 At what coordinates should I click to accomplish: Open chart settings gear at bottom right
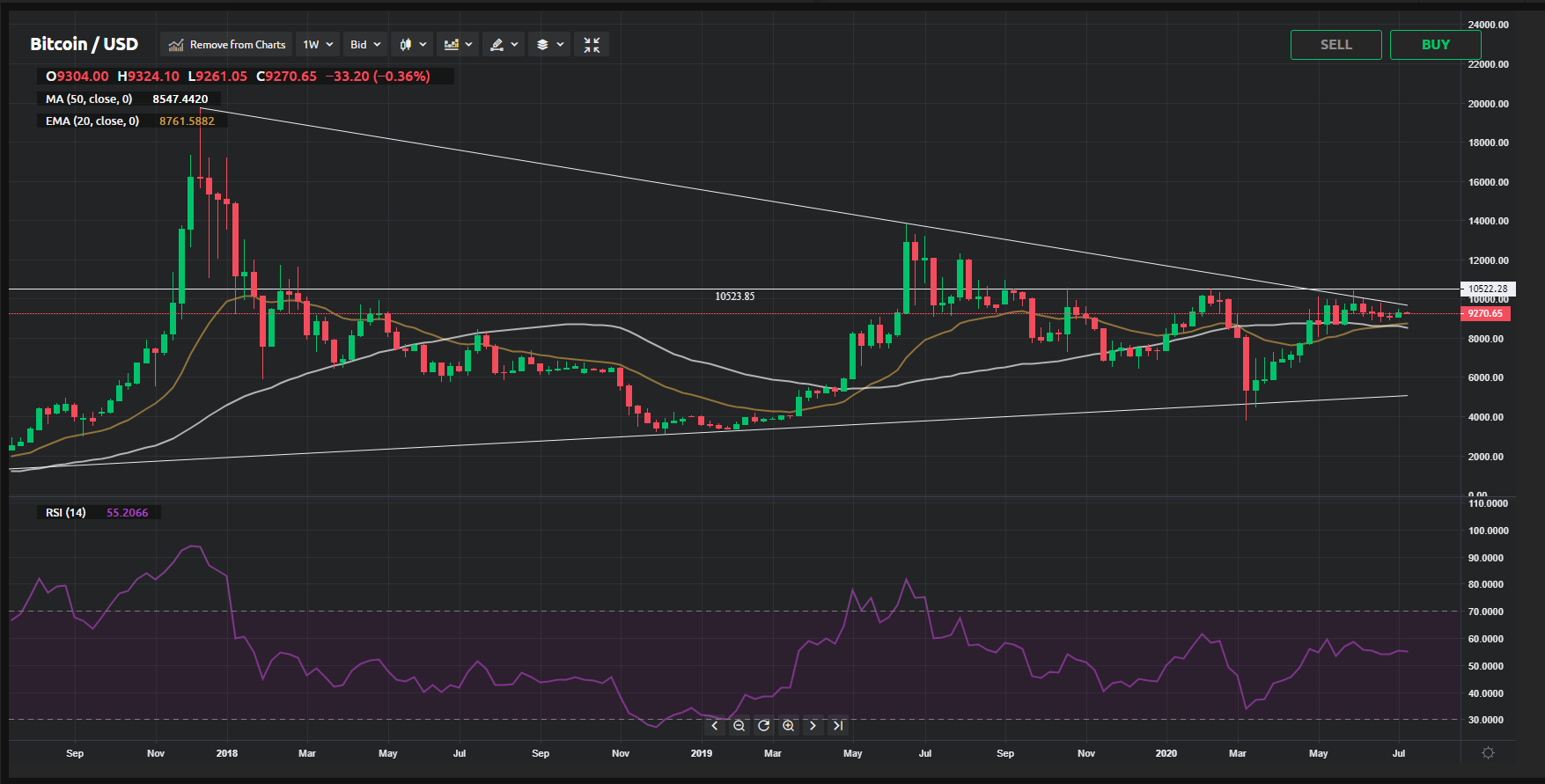click(x=1488, y=753)
